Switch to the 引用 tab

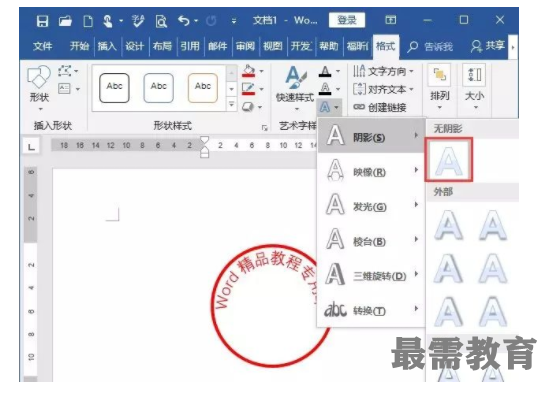(x=190, y=46)
